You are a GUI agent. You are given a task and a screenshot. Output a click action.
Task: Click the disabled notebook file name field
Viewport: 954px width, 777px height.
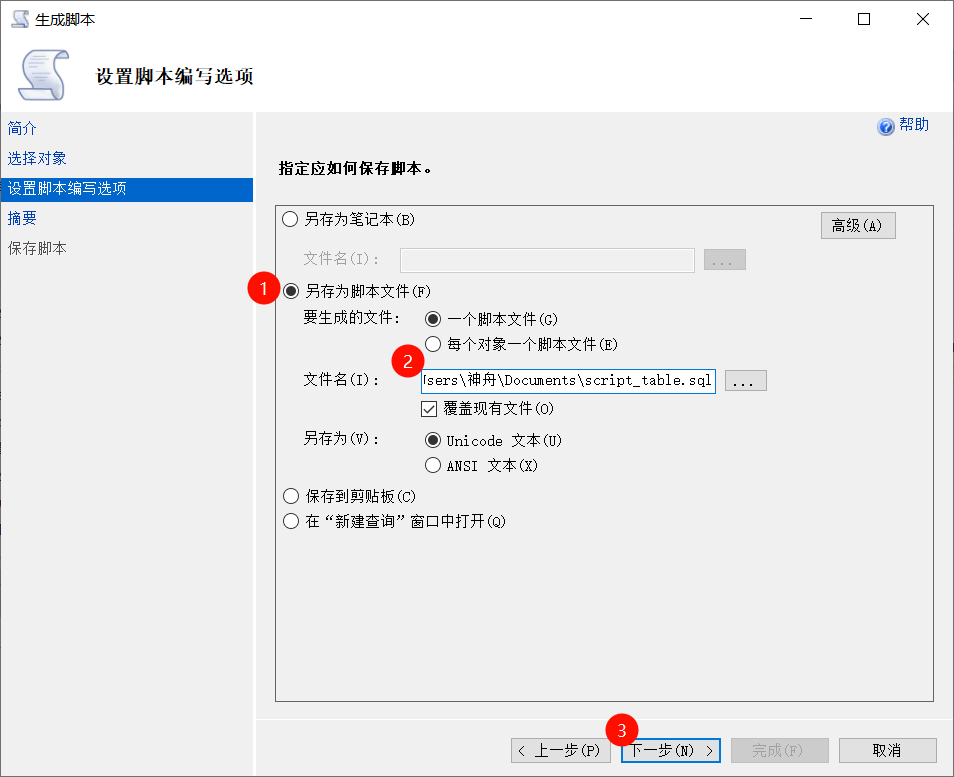point(547,260)
